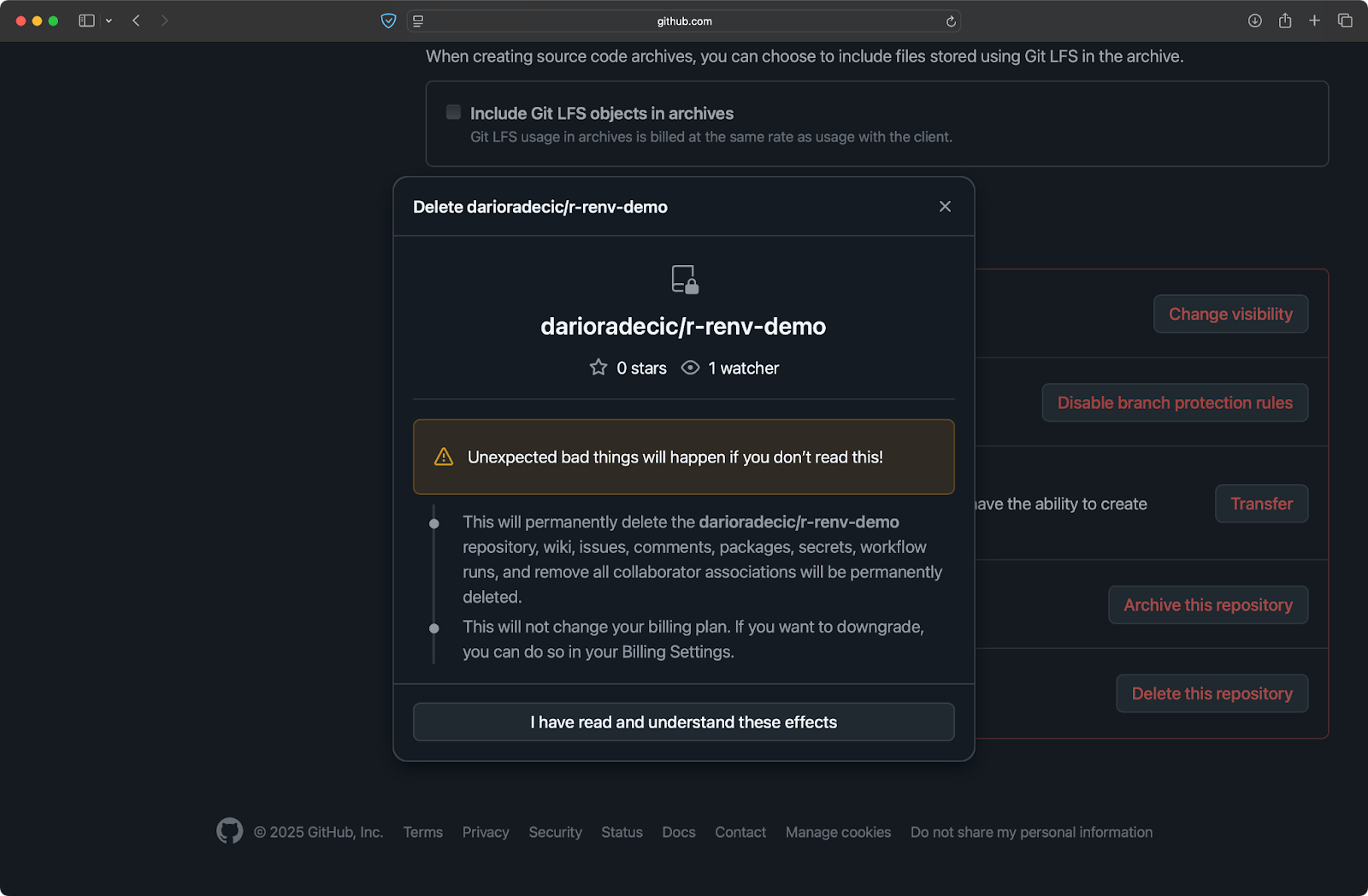Image resolution: width=1368 pixels, height=896 pixels.
Task: Click the large darioradecic/r-renv-demo repository heading
Action: pyautogui.click(x=683, y=326)
